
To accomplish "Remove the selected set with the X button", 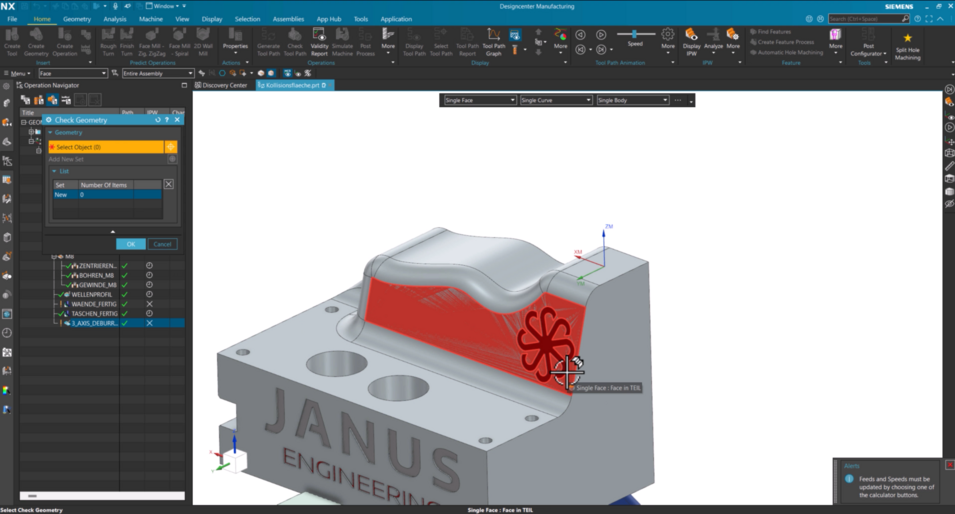I will (169, 185).
